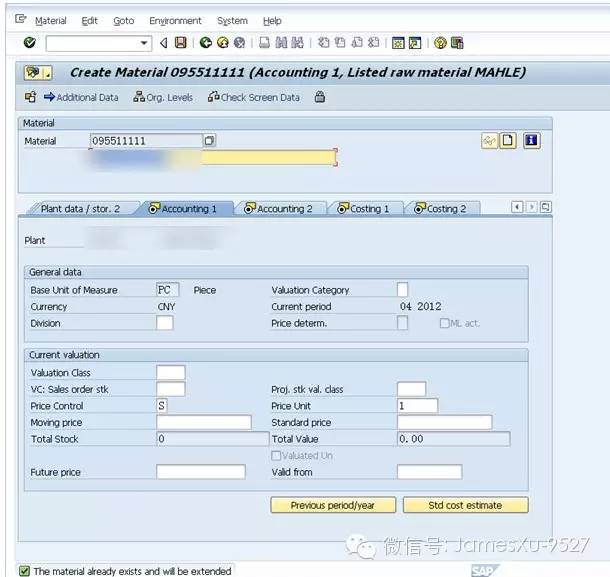This screenshot has height=577, width=610.
Task: Go to Previous Page icon
Action: 340,42
